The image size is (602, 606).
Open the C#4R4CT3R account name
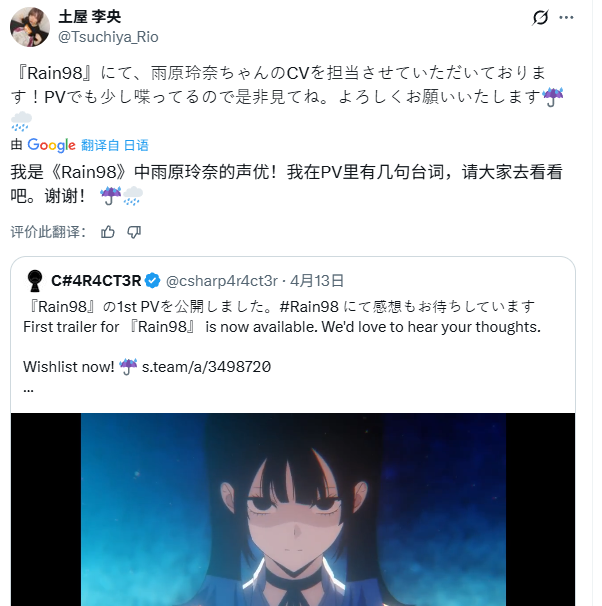click(x=96, y=281)
